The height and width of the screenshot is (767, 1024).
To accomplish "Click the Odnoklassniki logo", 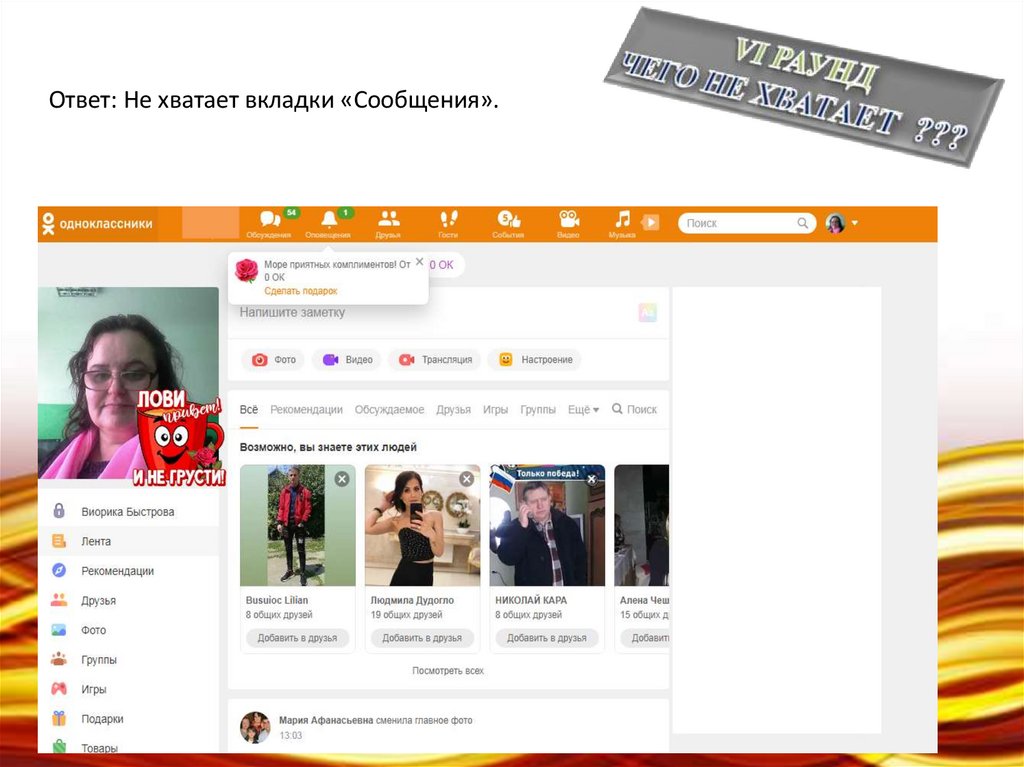I will (x=97, y=223).
